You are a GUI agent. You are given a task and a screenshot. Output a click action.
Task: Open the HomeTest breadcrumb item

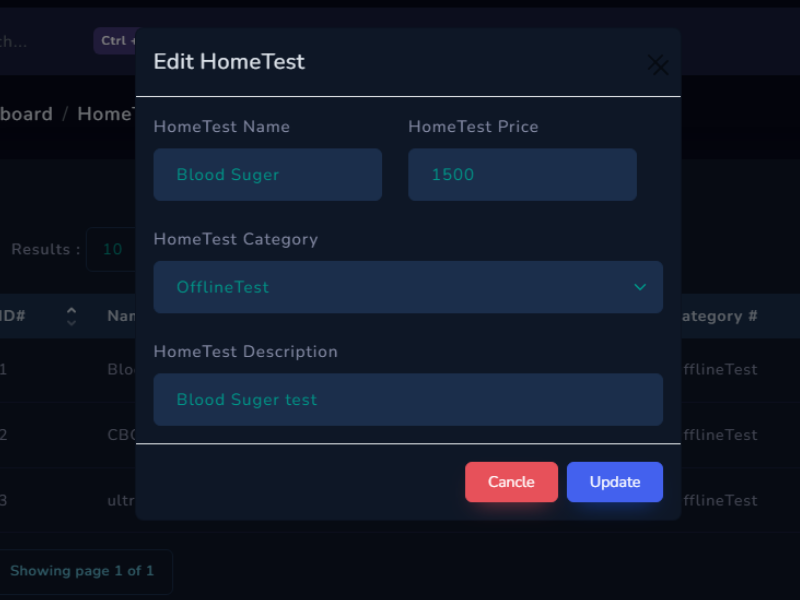105,114
